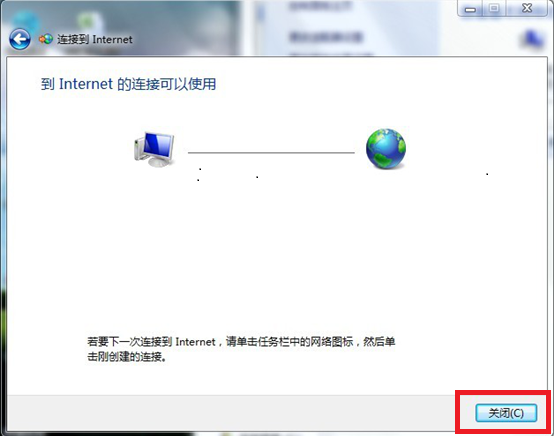Click the grey footer bar left of 关闭(C)
This screenshot has height=436, width=557.
[x=231, y=413]
